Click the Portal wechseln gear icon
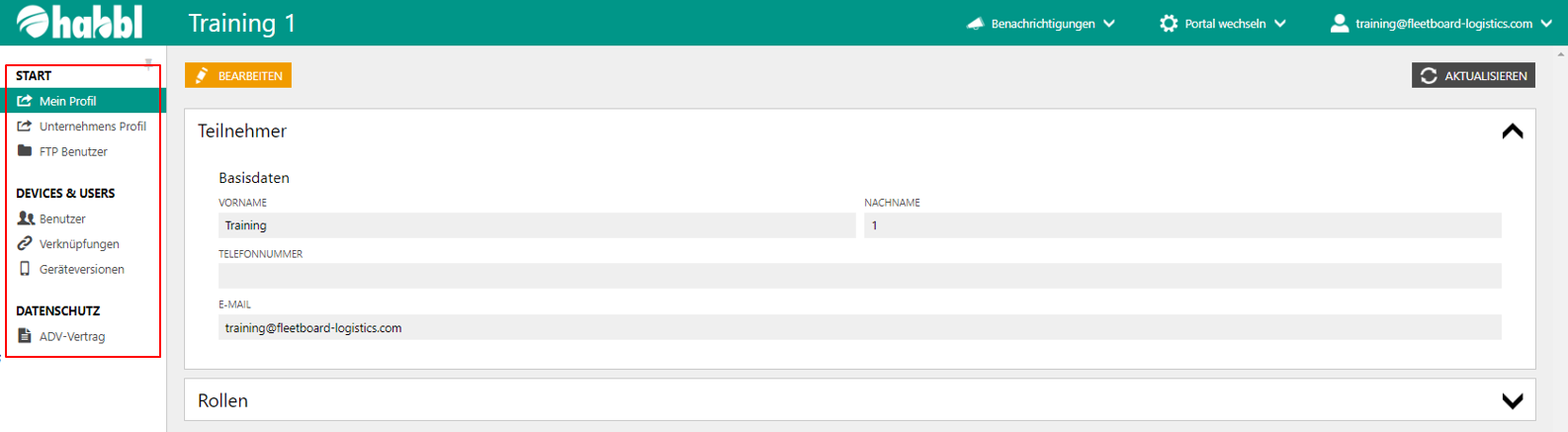 (1169, 23)
